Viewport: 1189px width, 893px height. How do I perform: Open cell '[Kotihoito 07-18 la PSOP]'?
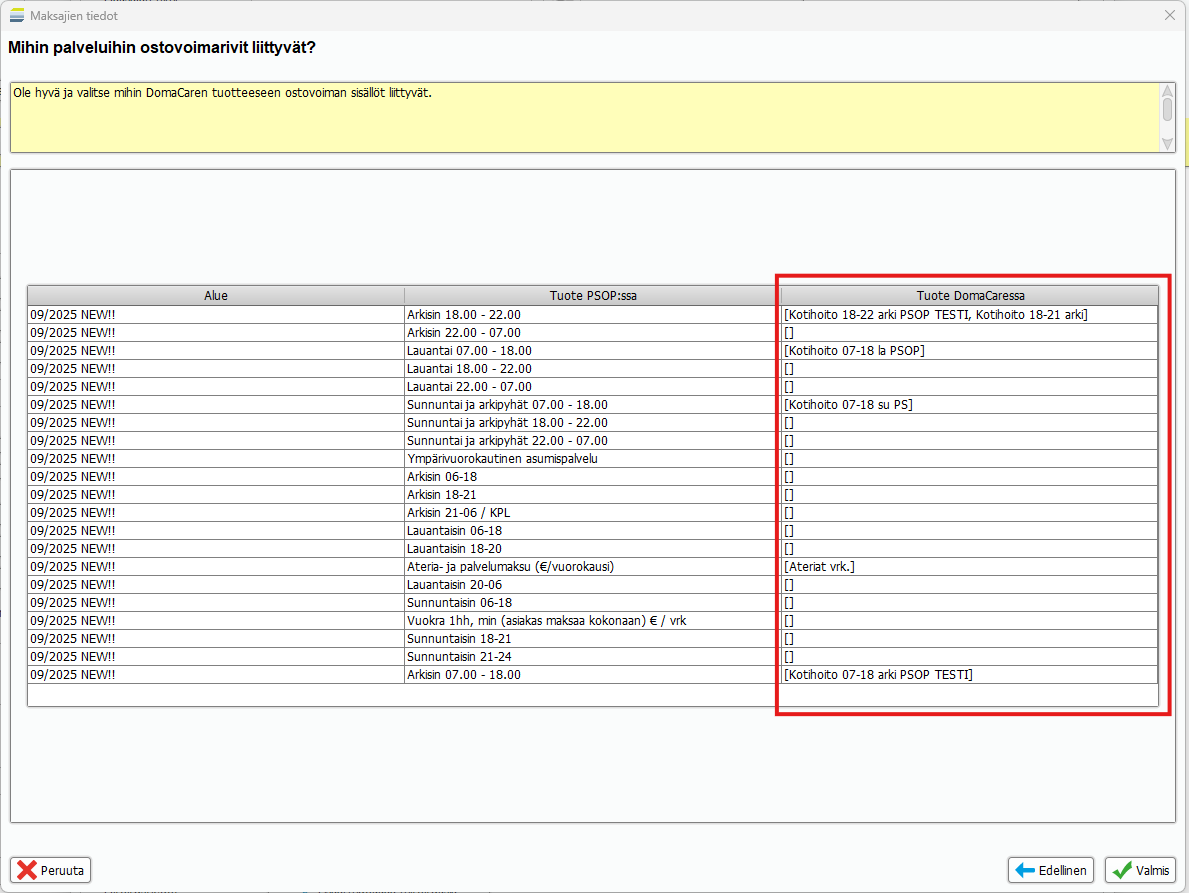pos(970,351)
